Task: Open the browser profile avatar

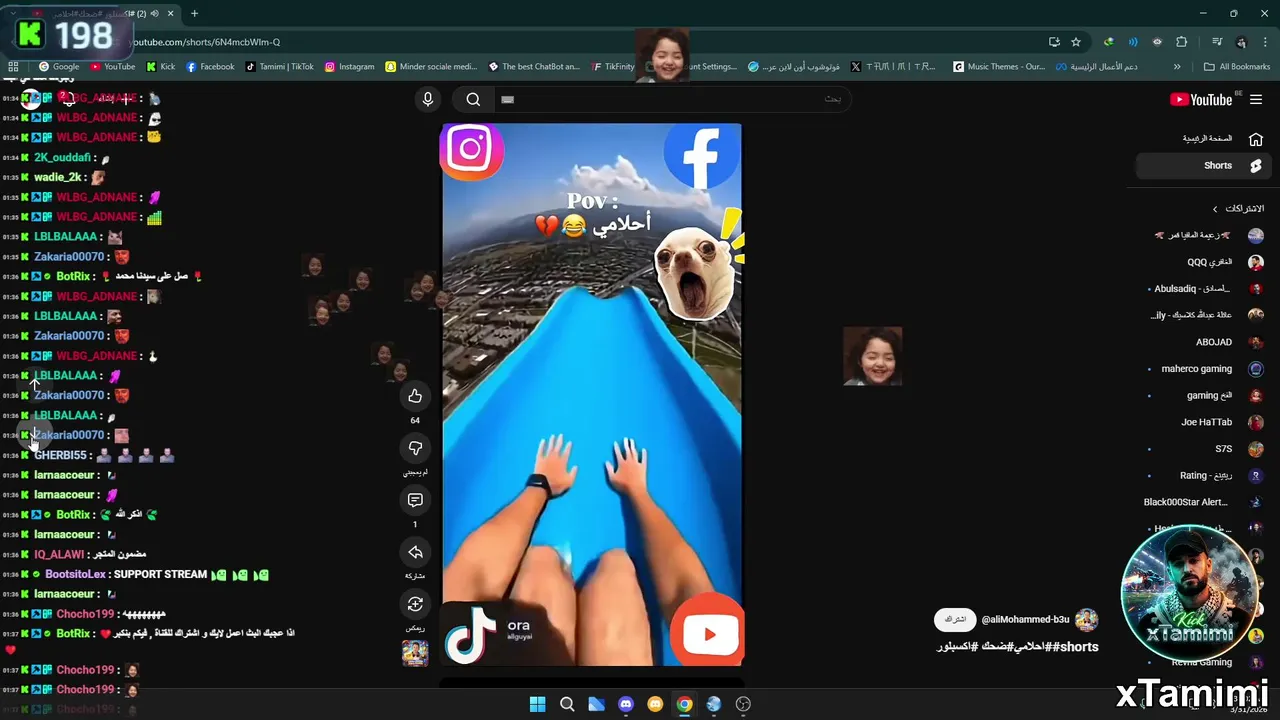Action: (x=1241, y=42)
